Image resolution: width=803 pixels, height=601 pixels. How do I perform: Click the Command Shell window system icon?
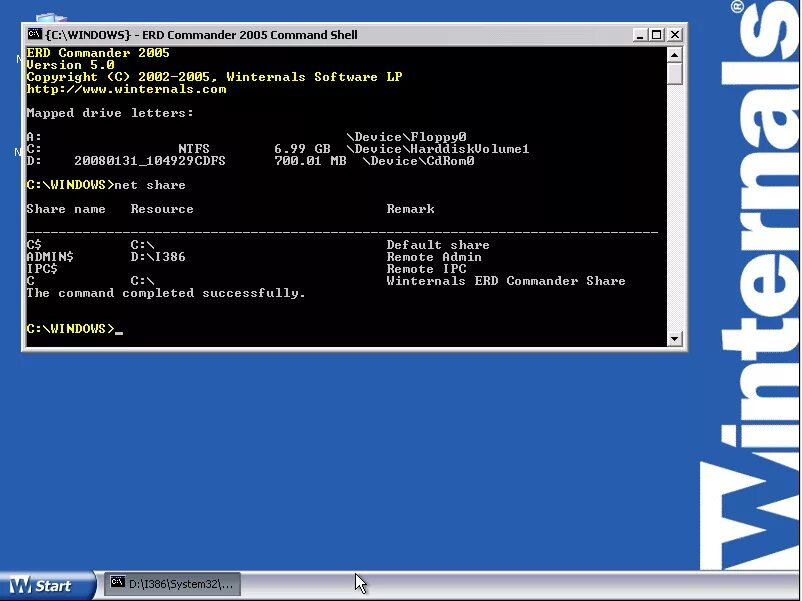pos(34,35)
